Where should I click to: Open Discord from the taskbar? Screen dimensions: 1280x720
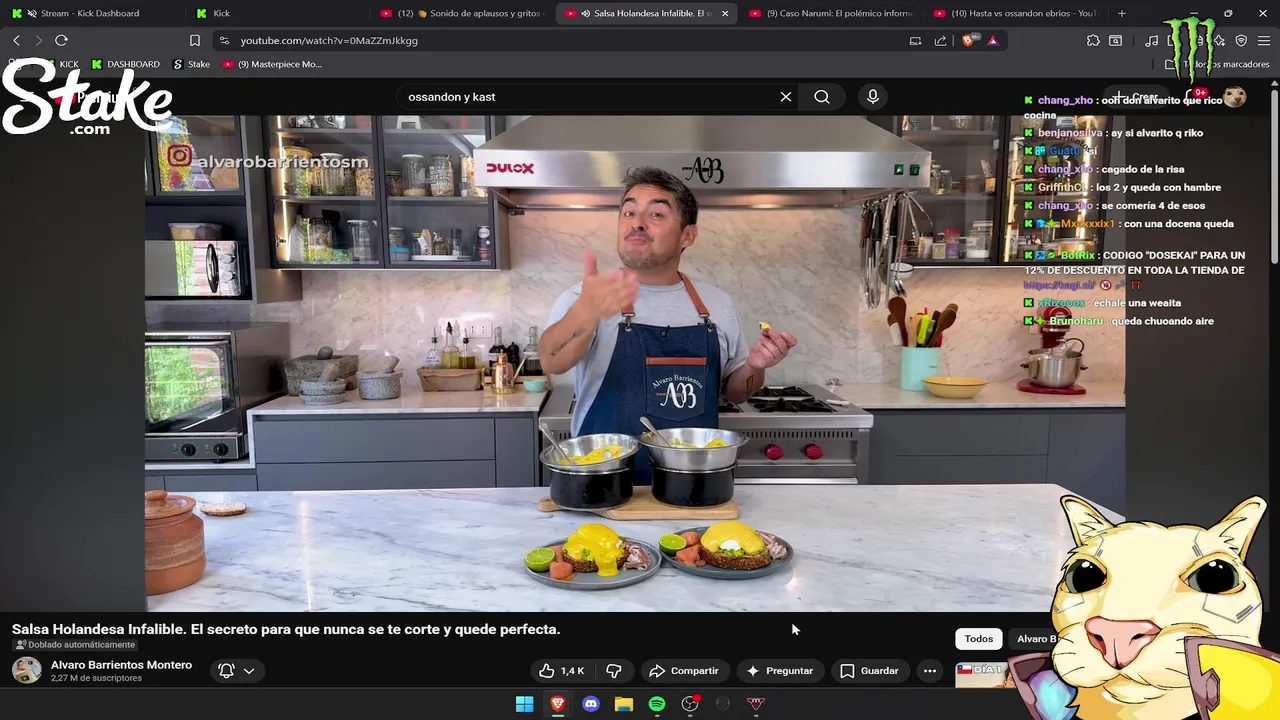click(591, 704)
